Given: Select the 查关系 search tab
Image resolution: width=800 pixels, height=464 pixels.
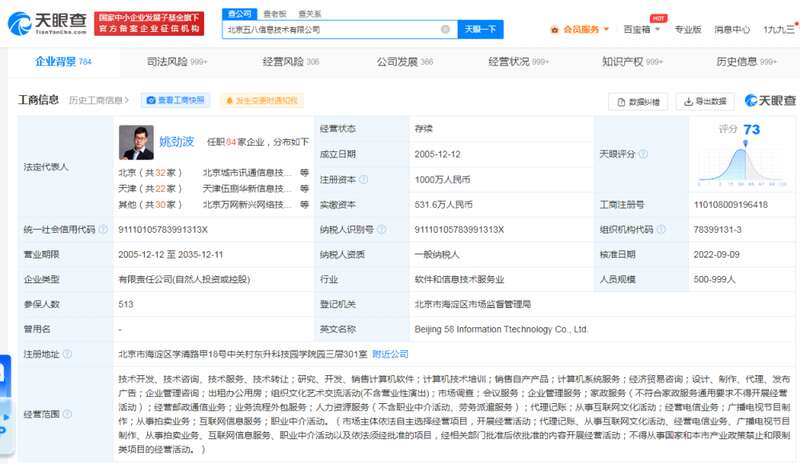Looking at the screenshot, I should tap(310, 14).
